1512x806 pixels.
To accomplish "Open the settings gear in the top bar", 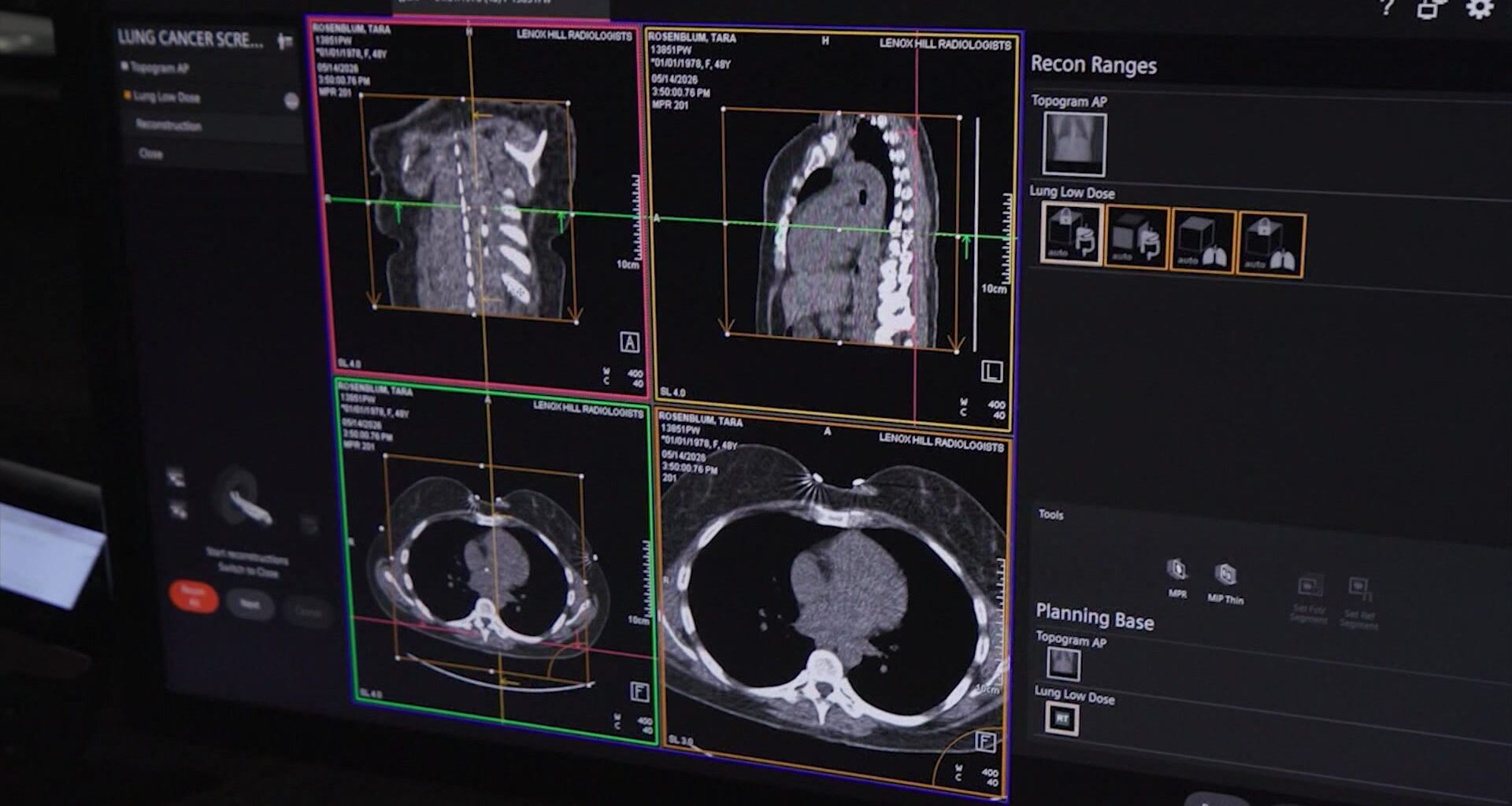I will coord(1480,8).
